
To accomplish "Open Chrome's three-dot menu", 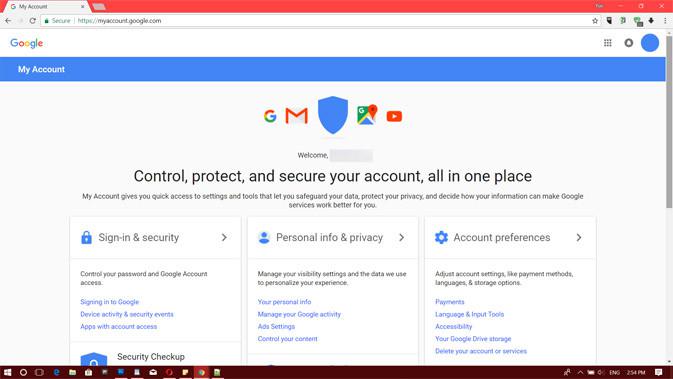I will pos(665,21).
